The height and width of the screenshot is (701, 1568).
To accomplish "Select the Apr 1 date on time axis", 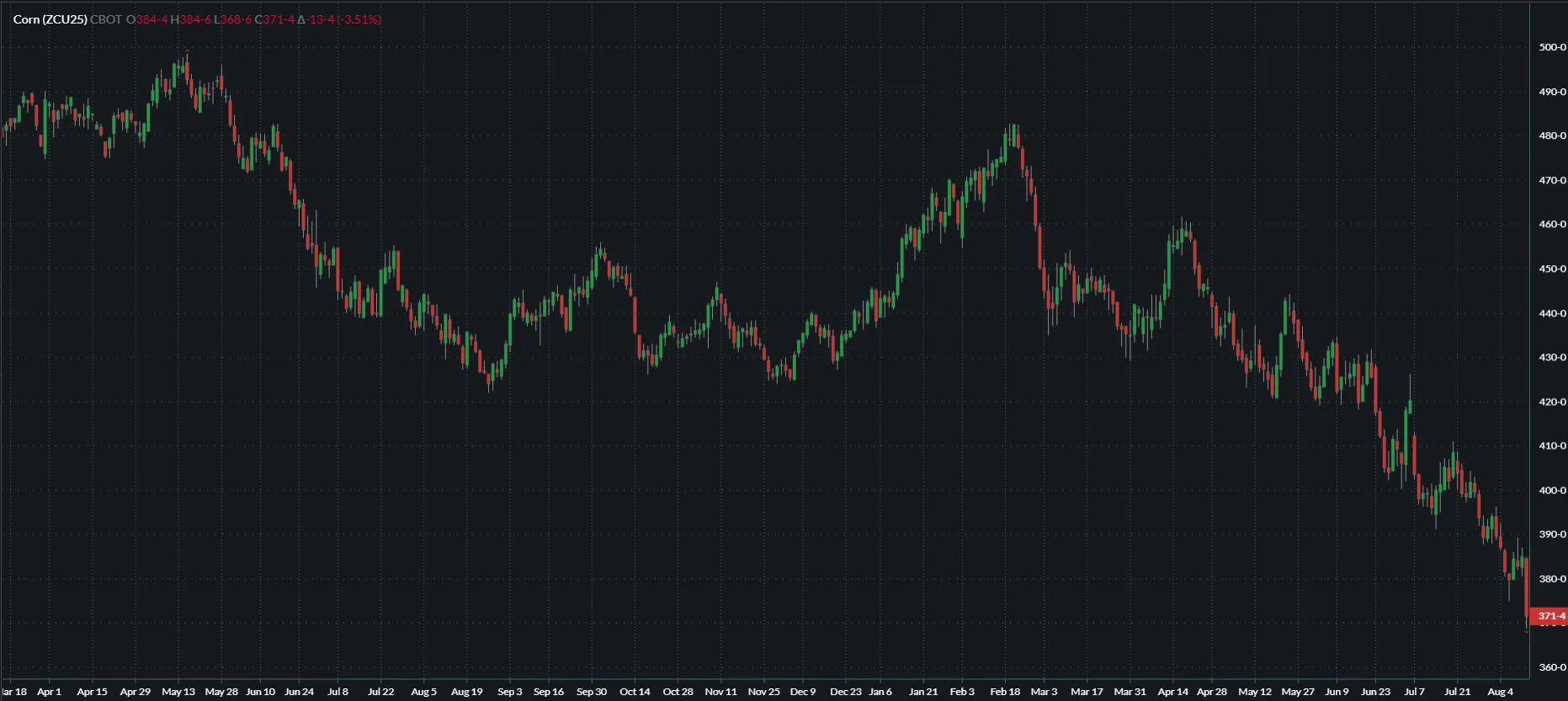I will (49, 692).
